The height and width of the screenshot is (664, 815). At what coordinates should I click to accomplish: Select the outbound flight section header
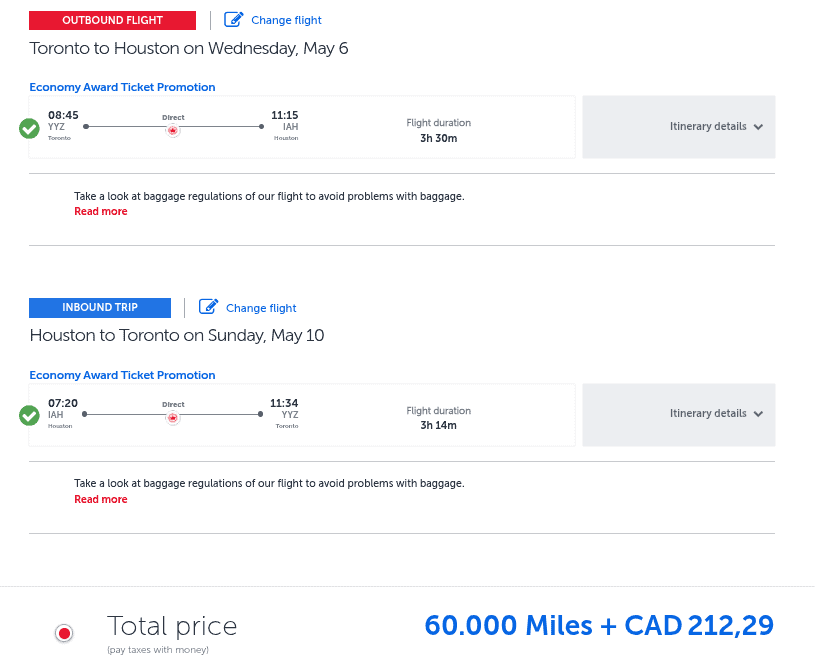[187, 48]
